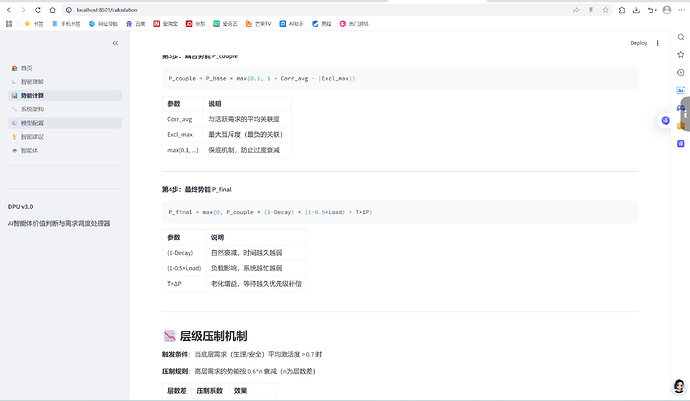Open the 智能理解 page in the sidebar

(x=65, y=82)
